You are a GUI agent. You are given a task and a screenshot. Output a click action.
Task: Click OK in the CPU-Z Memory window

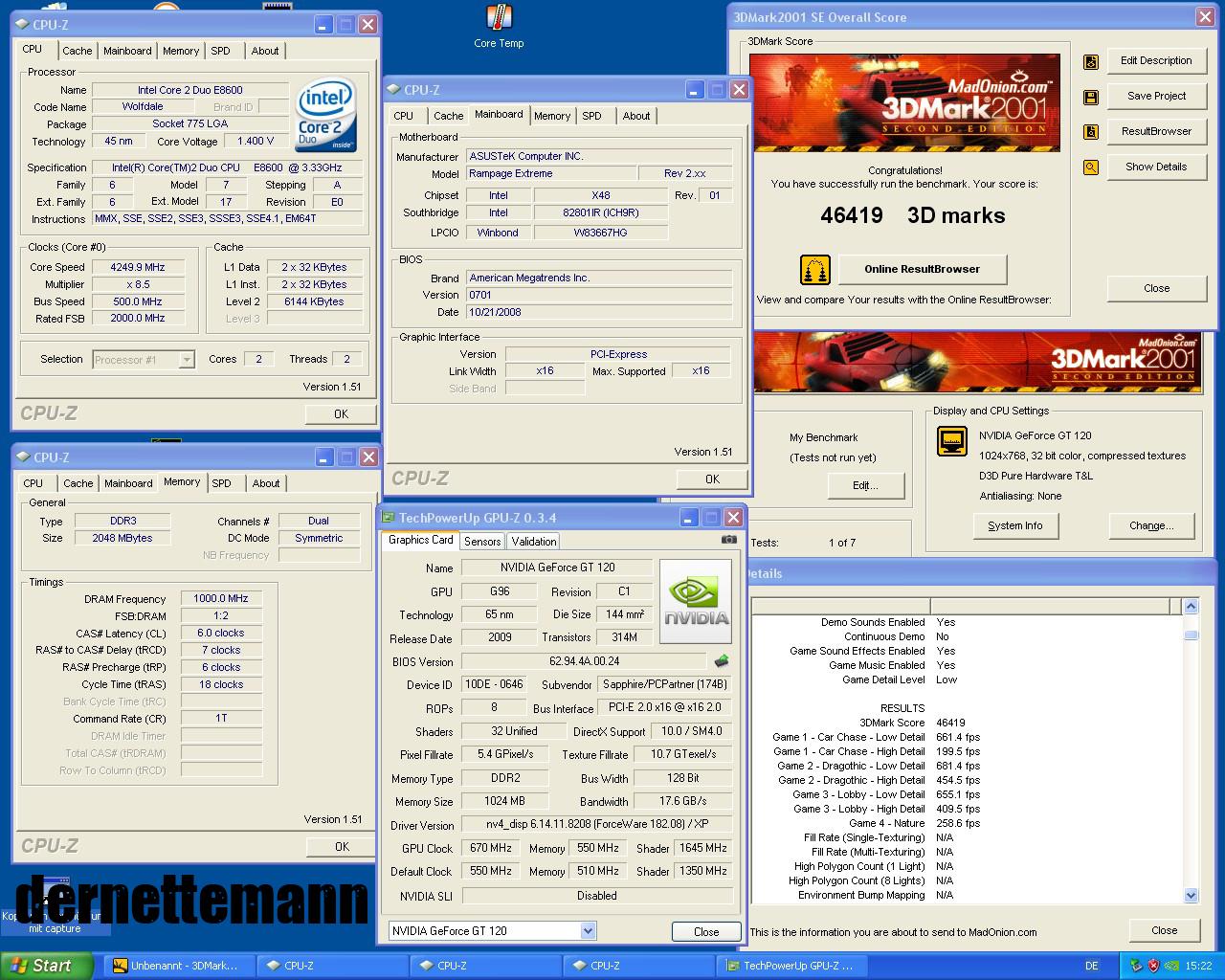point(342,847)
